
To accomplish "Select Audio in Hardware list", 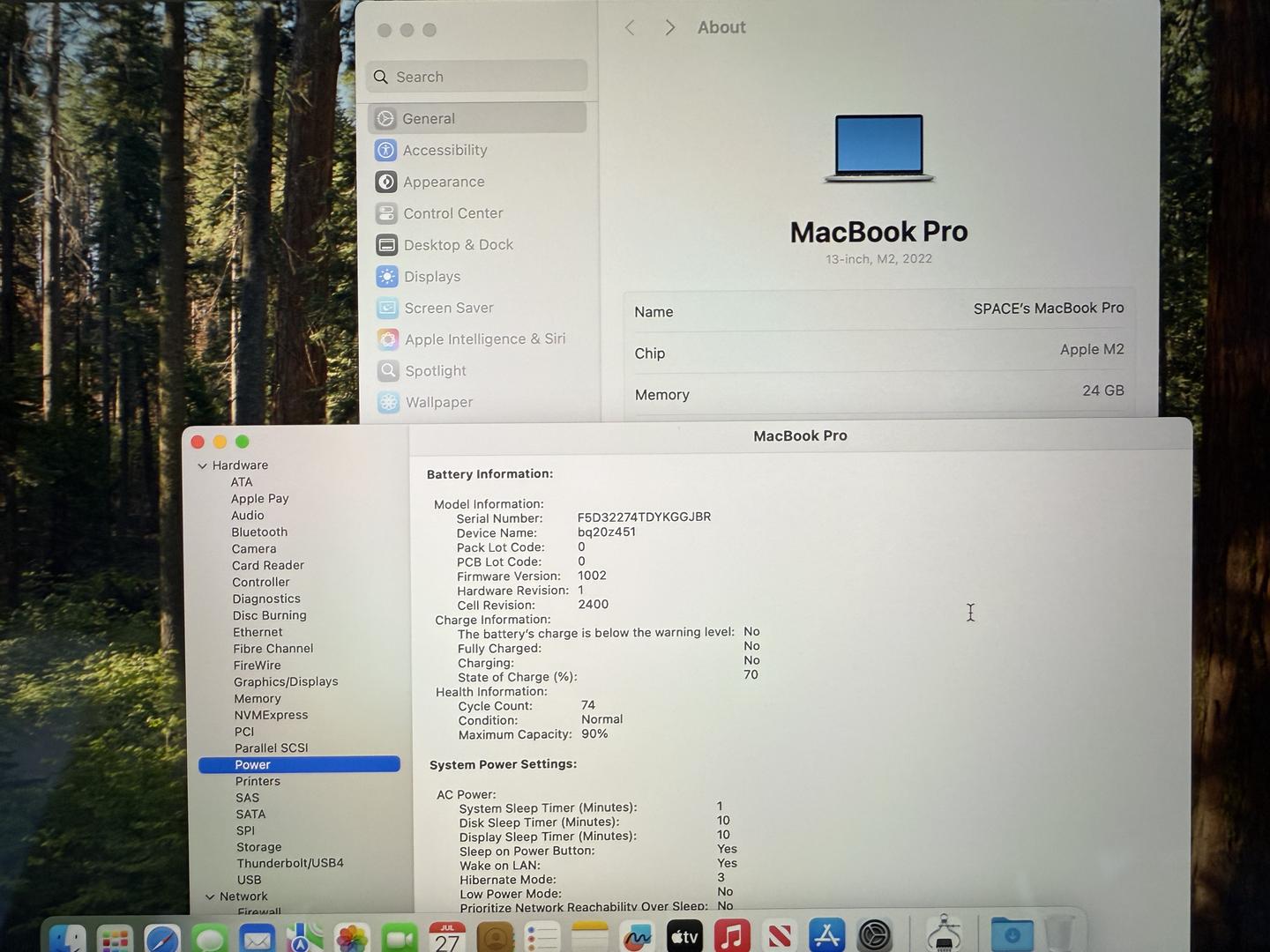I will click(248, 516).
